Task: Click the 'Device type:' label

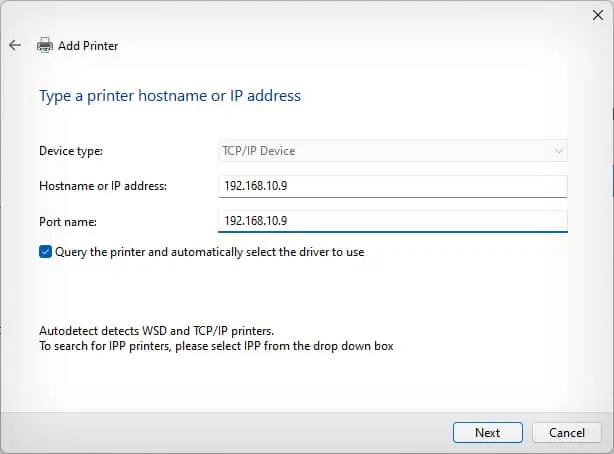Action: click(x=71, y=151)
